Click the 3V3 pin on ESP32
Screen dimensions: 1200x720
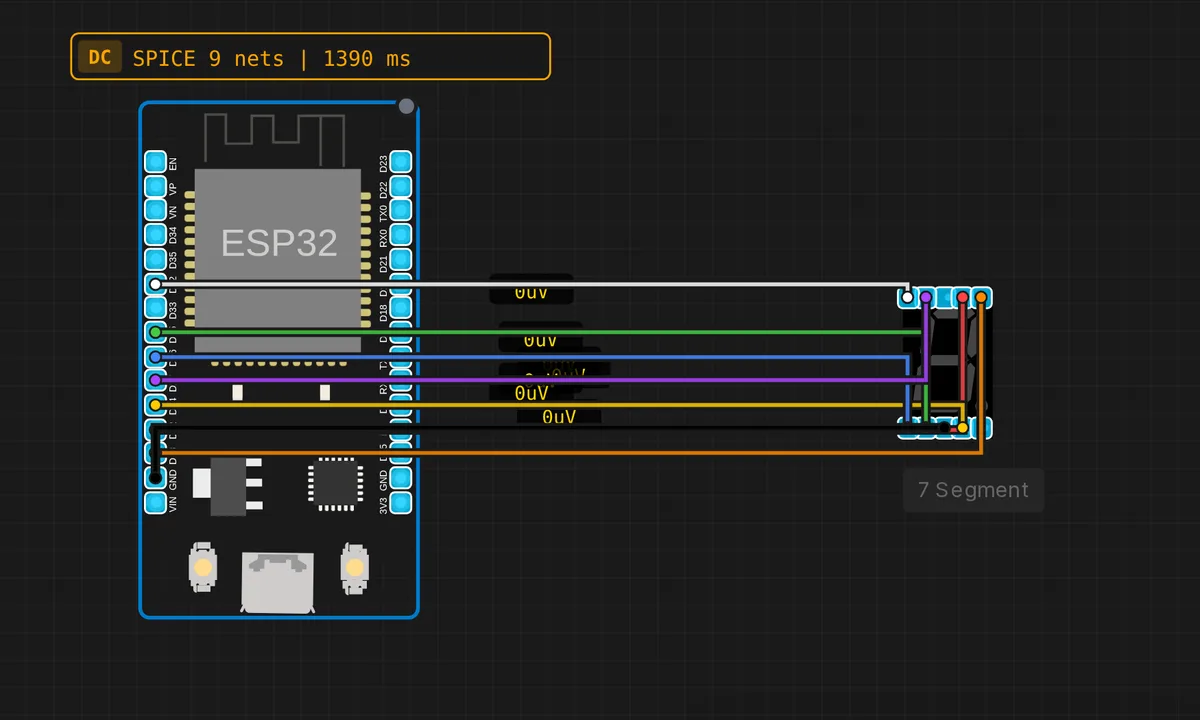400,502
